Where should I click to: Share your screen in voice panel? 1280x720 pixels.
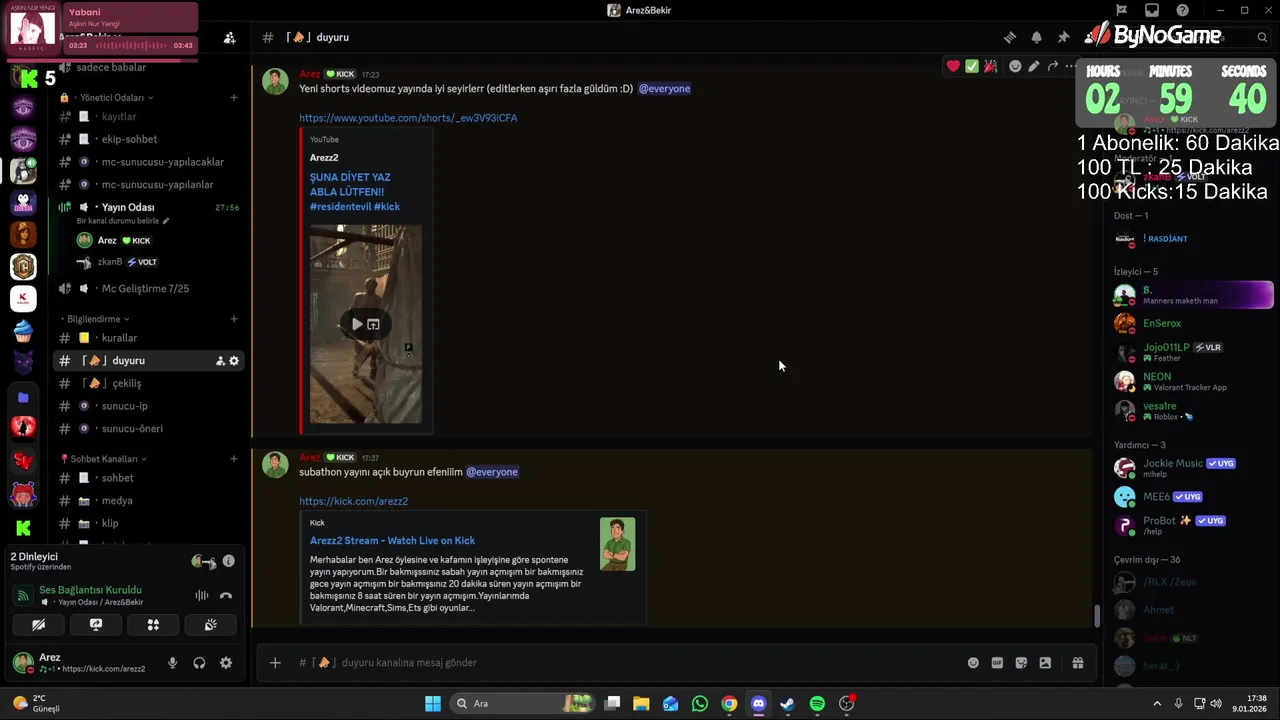(x=96, y=624)
